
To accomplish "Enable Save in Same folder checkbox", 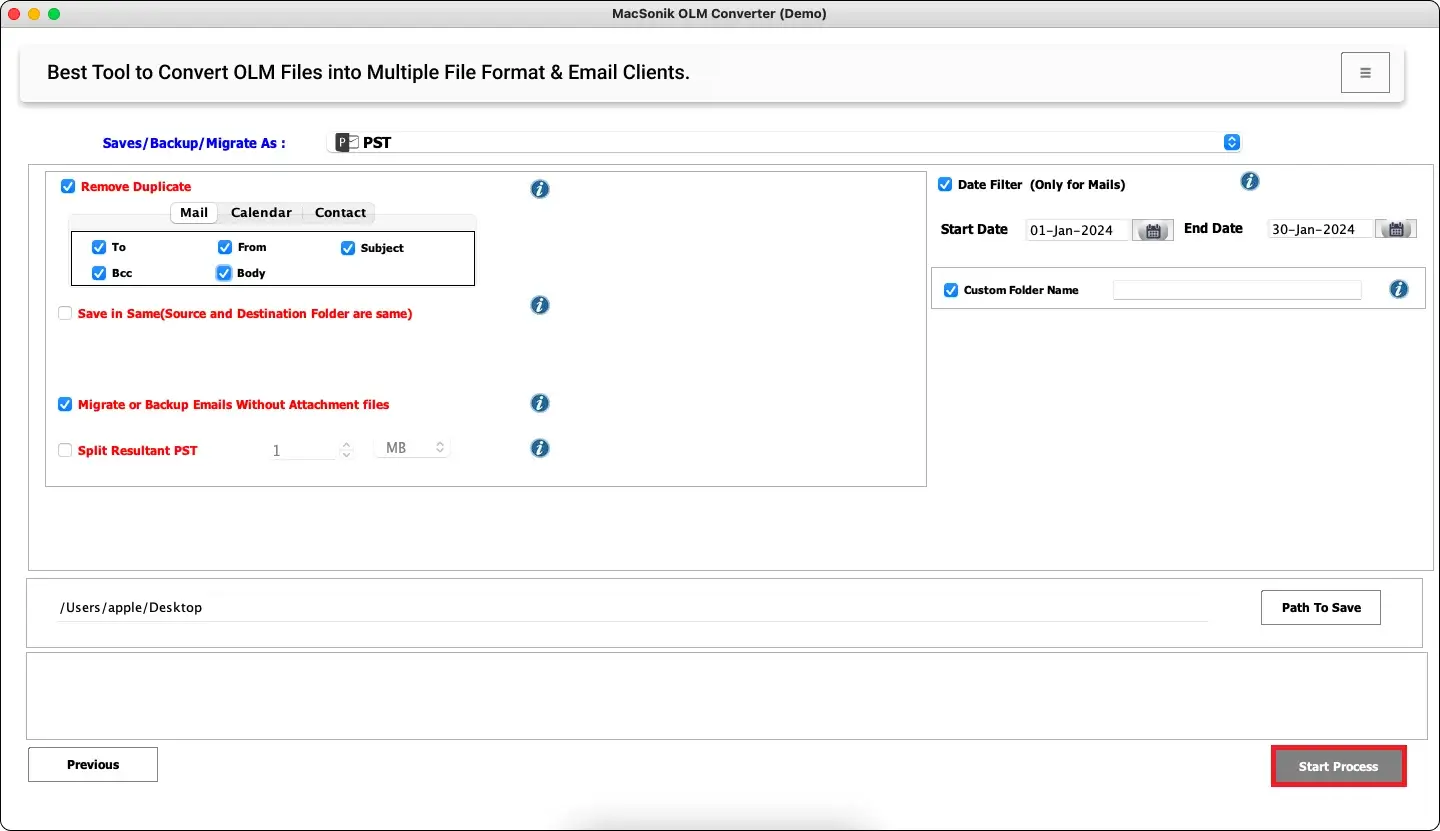I will coord(65,313).
